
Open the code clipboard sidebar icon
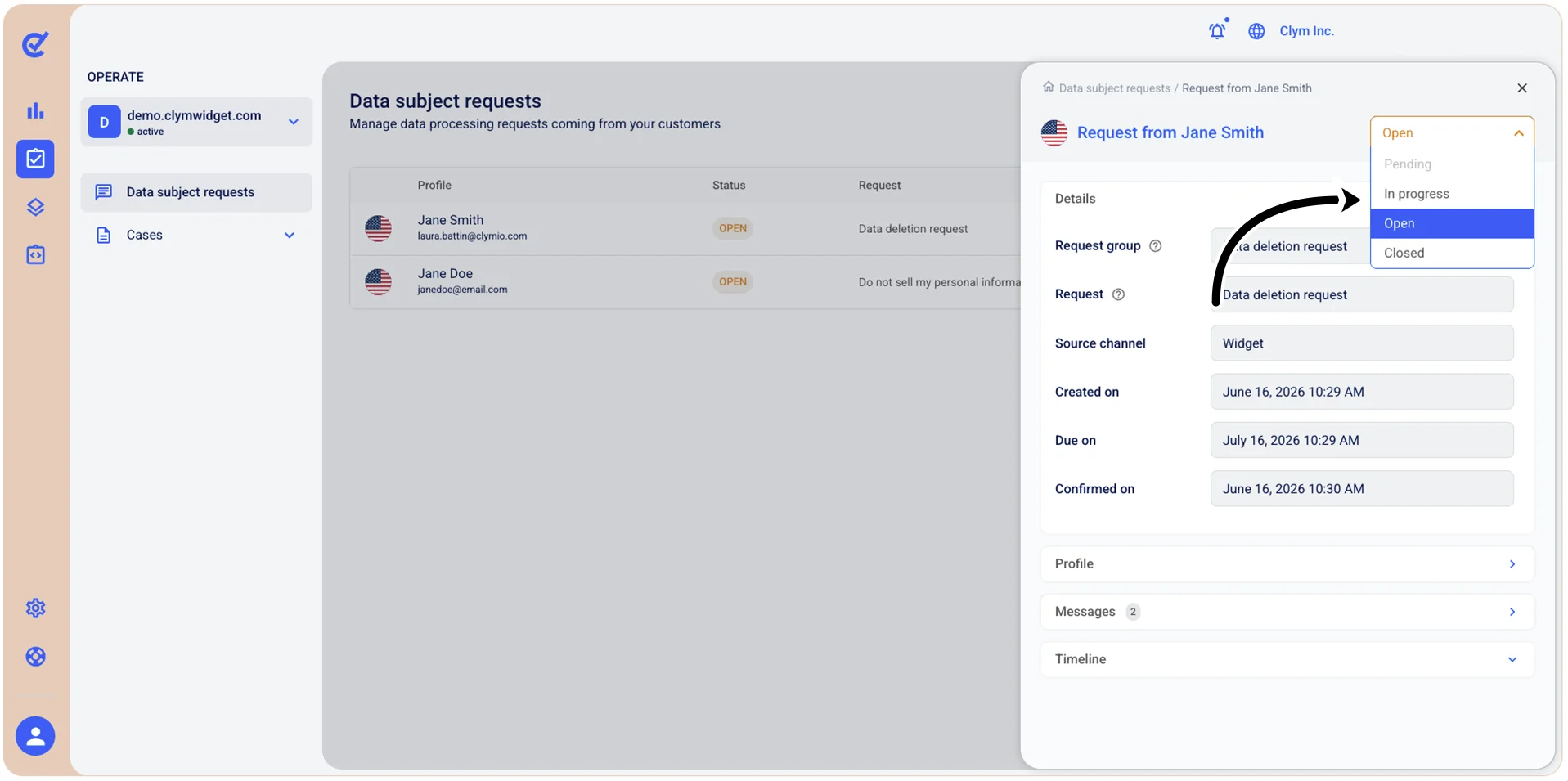[x=35, y=255]
